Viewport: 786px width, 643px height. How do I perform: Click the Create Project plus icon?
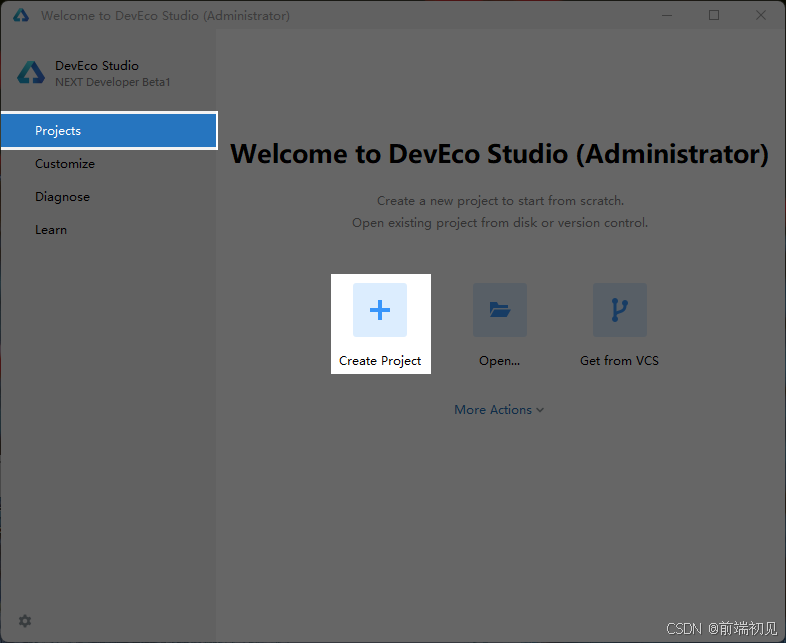(x=379, y=310)
